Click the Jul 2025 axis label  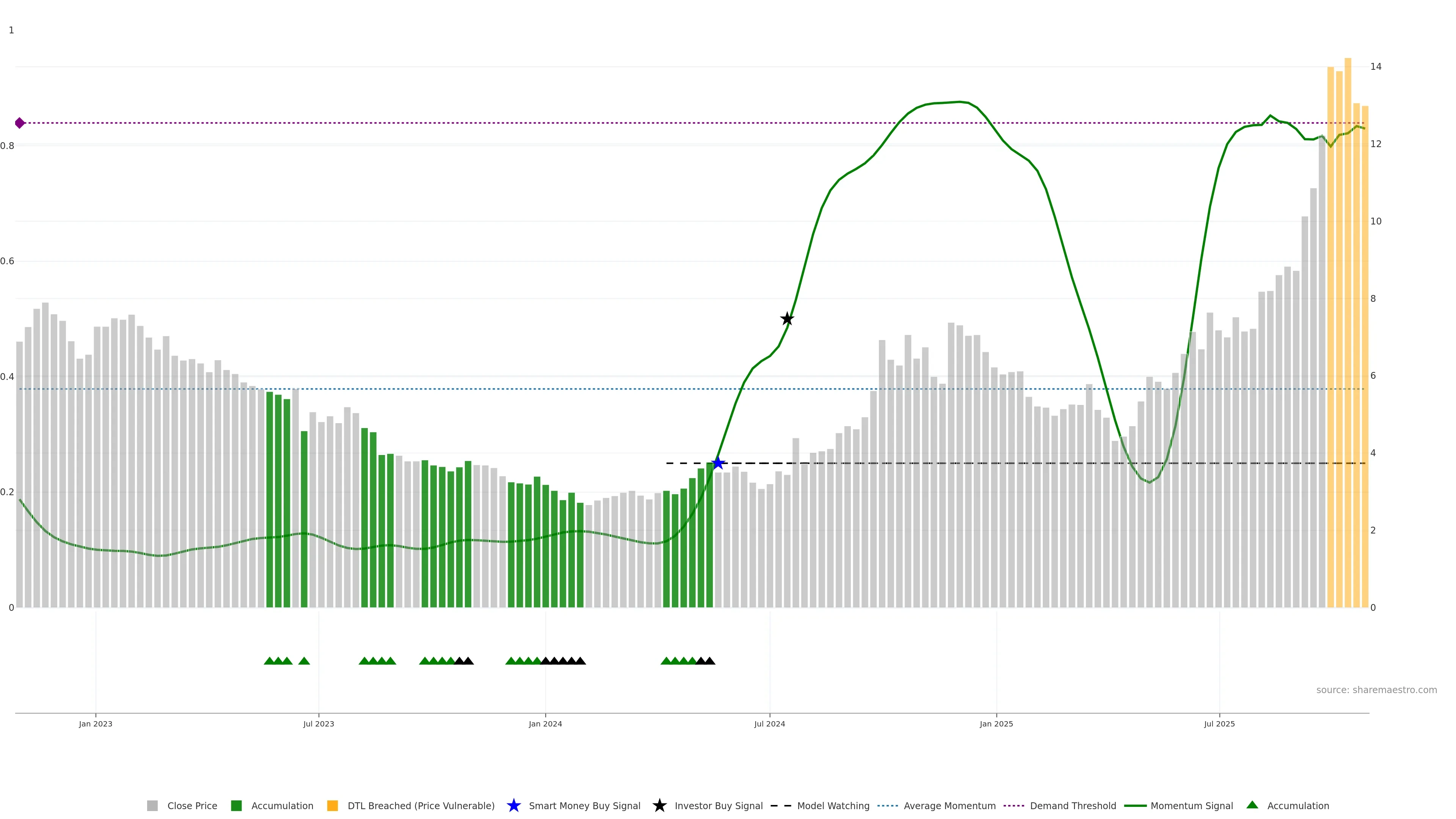1219,724
